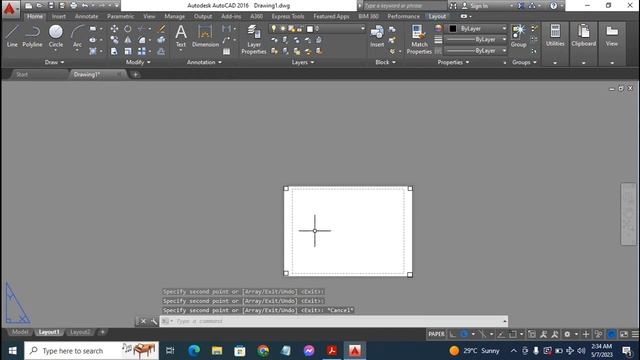Expand the Draw panel
Viewport: 640px width, 360px height.
click(54, 62)
